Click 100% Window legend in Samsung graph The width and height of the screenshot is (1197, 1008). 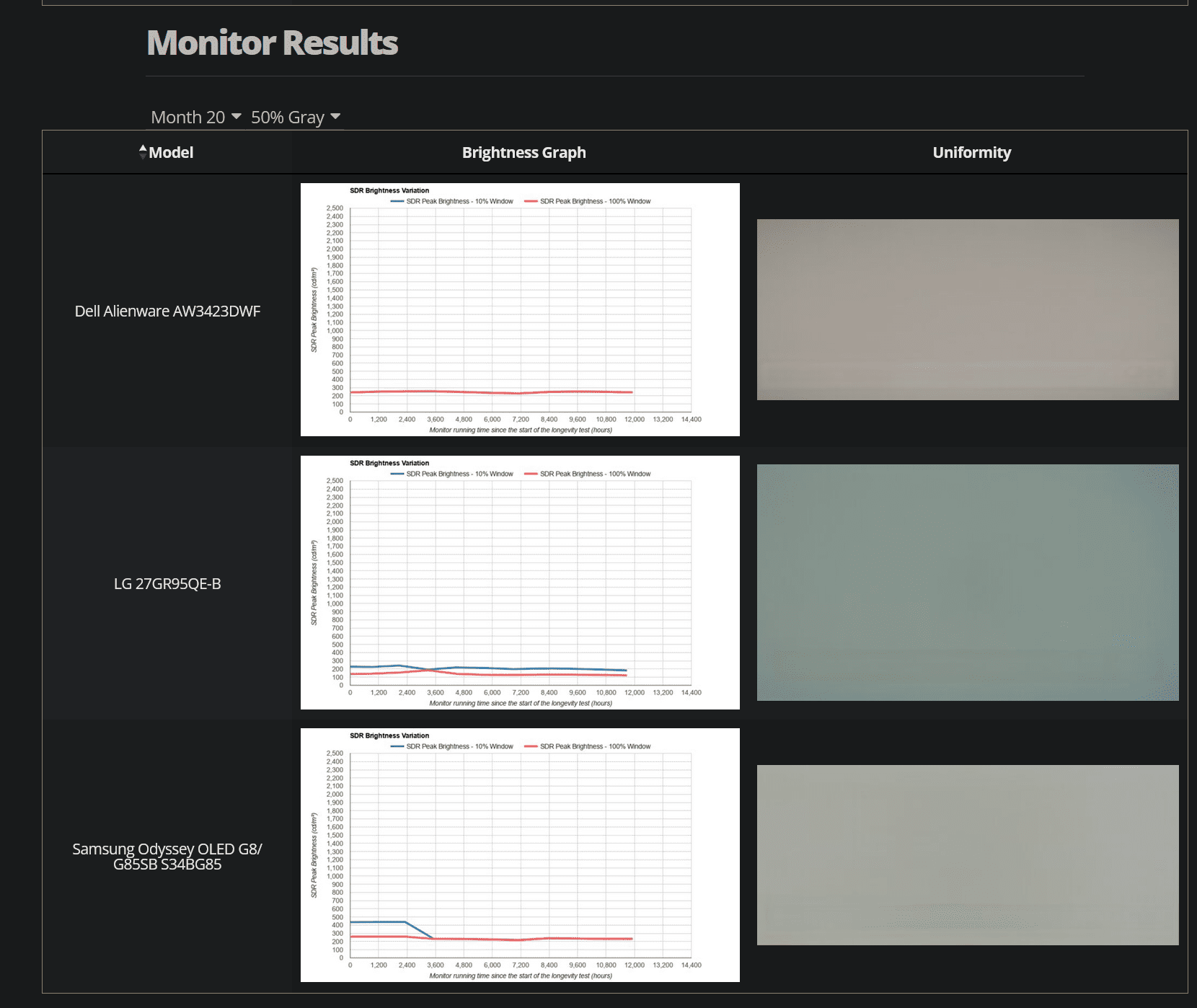(x=588, y=746)
